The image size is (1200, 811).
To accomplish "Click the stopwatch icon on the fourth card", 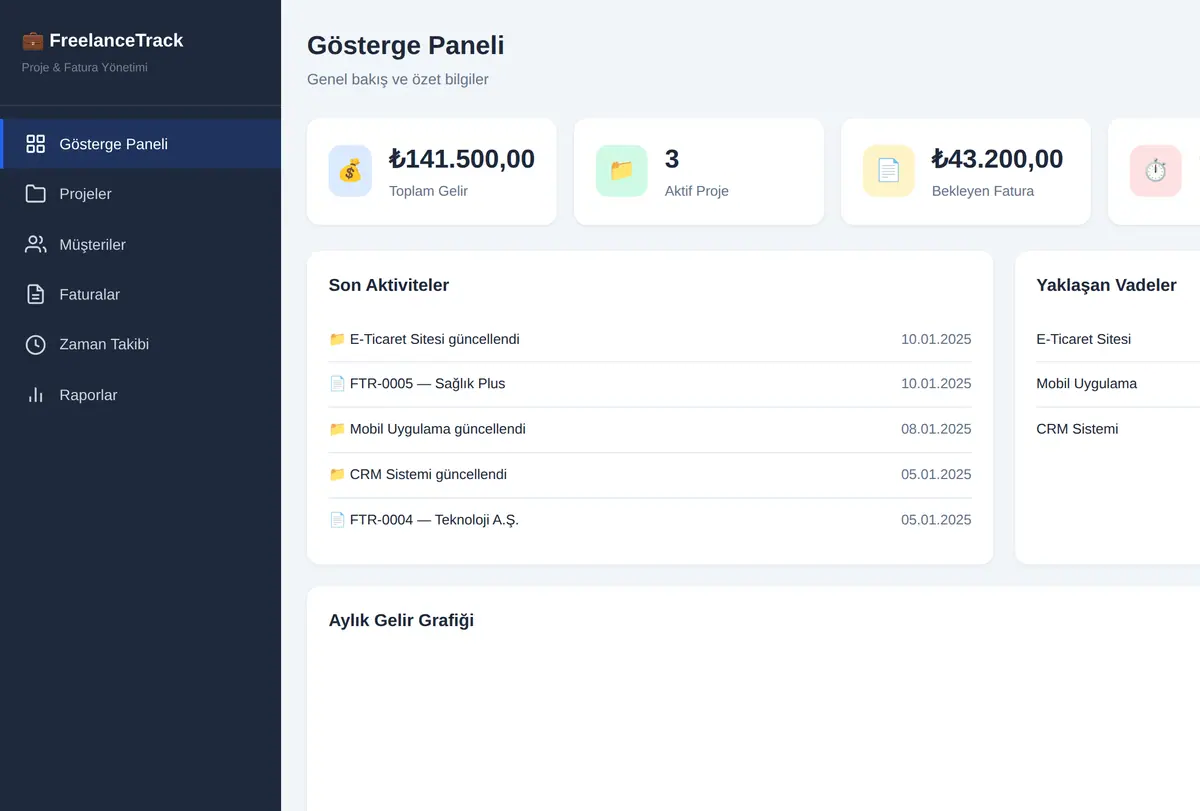I will tap(1156, 171).
